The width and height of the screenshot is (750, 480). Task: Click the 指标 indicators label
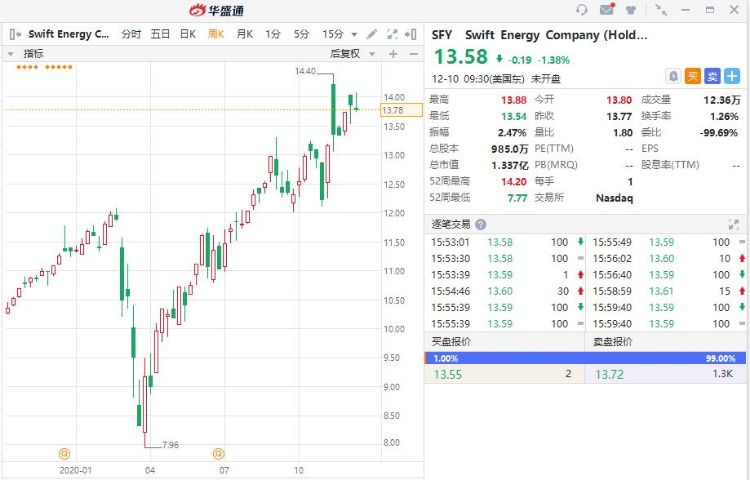pyautogui.click(x=33, y=54)
